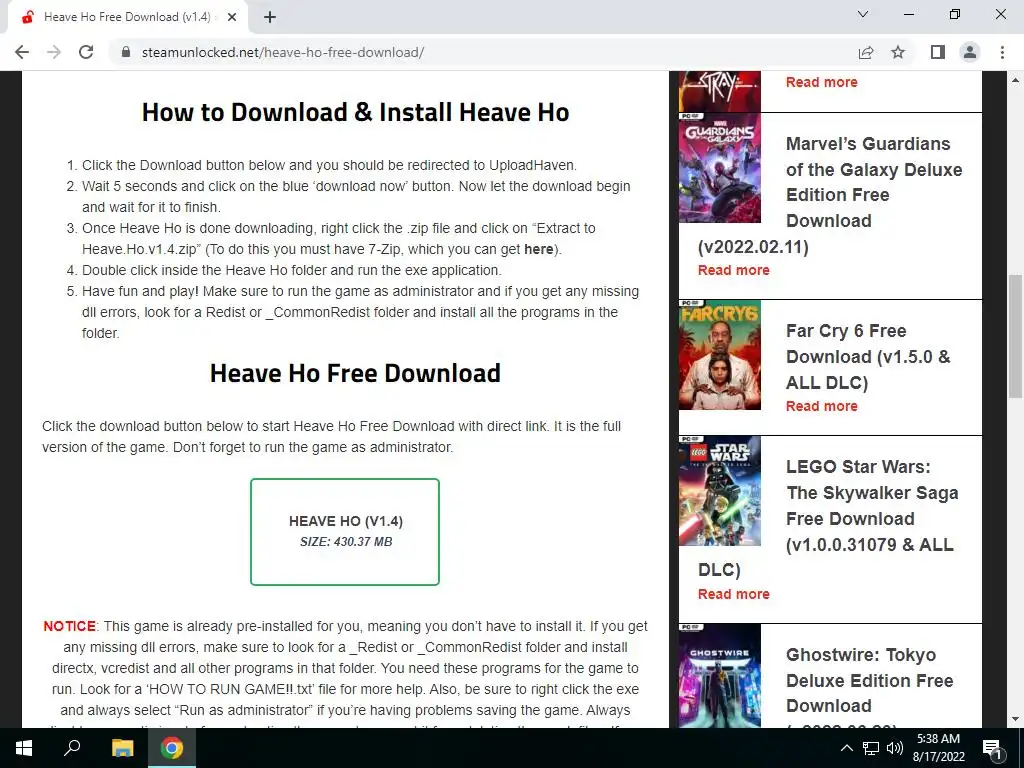Open Chrome's three-dot menu
1024x768 pixels.
pos(1002,52)
